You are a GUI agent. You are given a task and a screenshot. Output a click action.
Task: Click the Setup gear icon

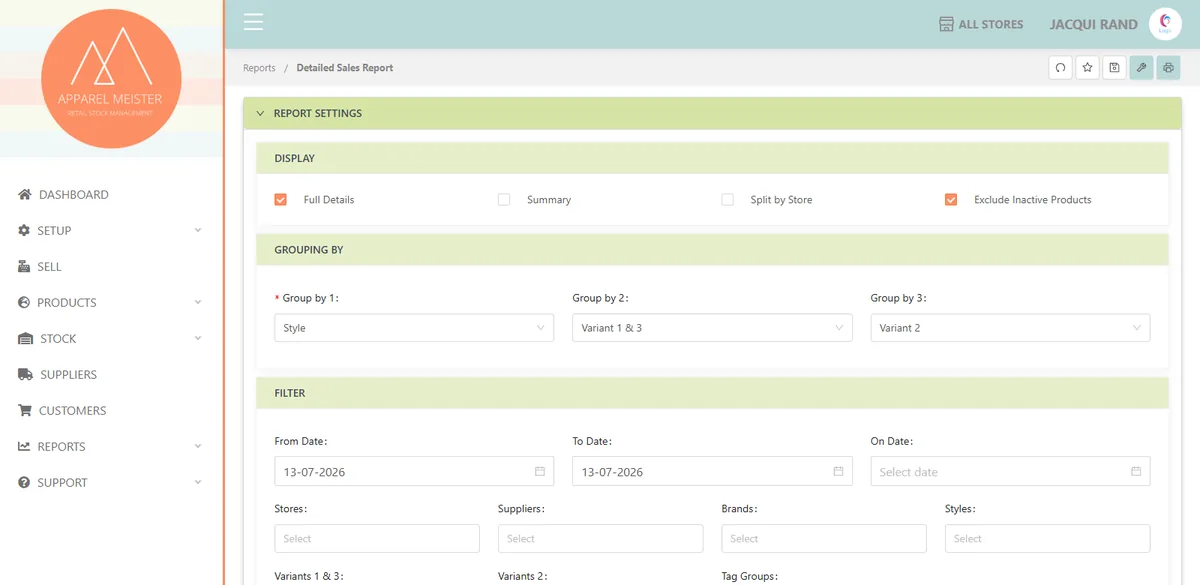(24, 231)
